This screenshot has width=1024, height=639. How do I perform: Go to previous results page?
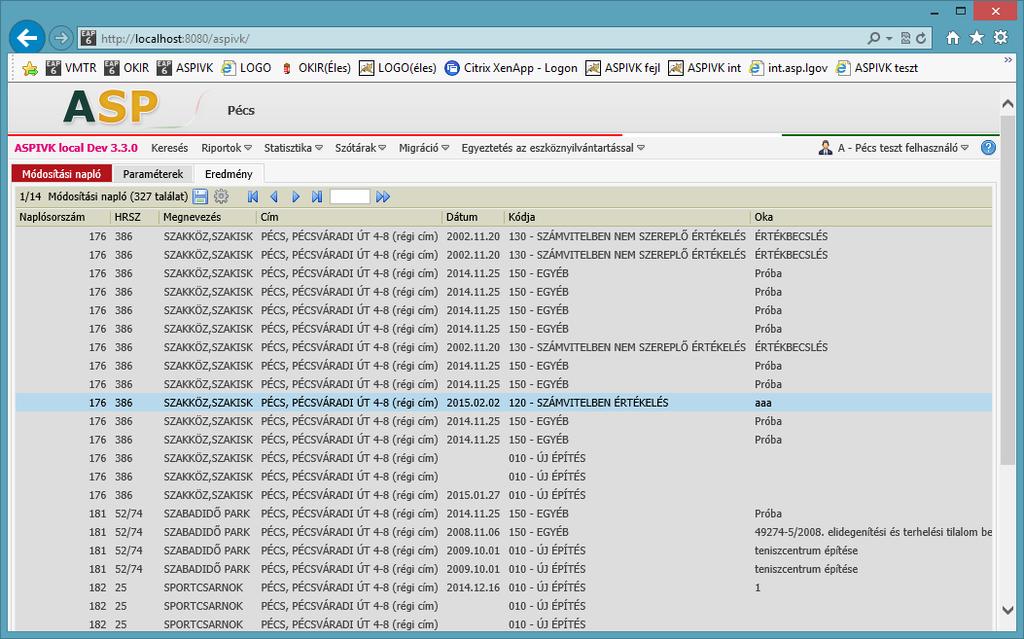(274, 197)
